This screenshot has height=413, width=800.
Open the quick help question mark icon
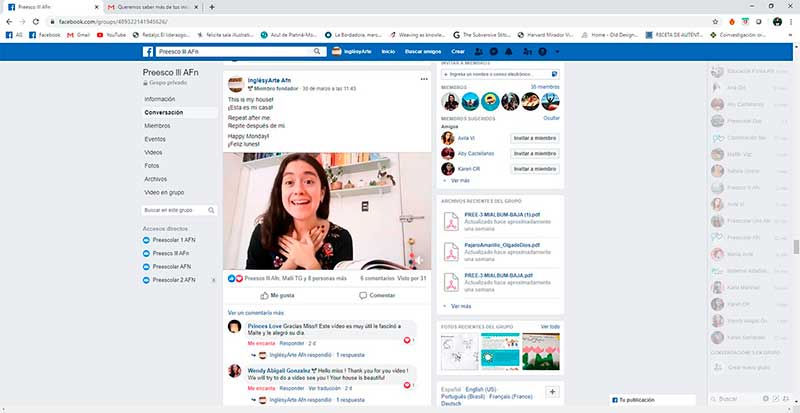point(542,52)
